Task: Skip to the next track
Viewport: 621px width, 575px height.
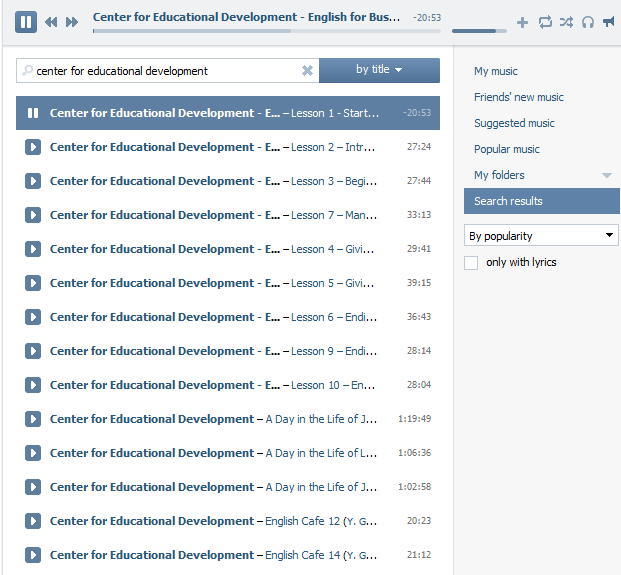Action: [72, 22]
